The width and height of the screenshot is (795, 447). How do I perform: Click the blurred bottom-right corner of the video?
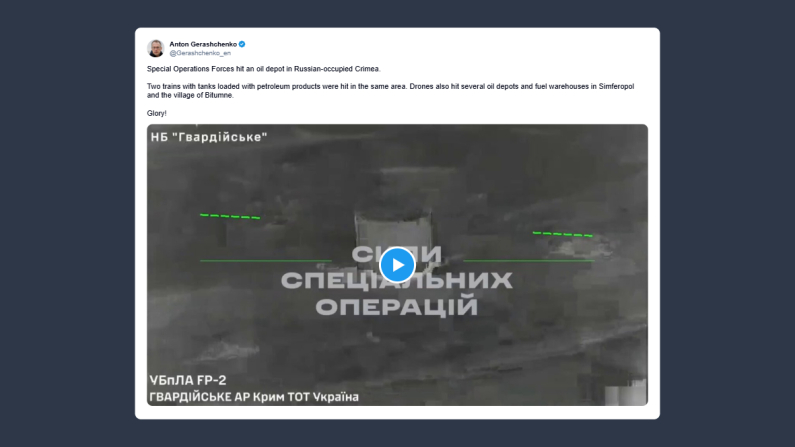626,392
